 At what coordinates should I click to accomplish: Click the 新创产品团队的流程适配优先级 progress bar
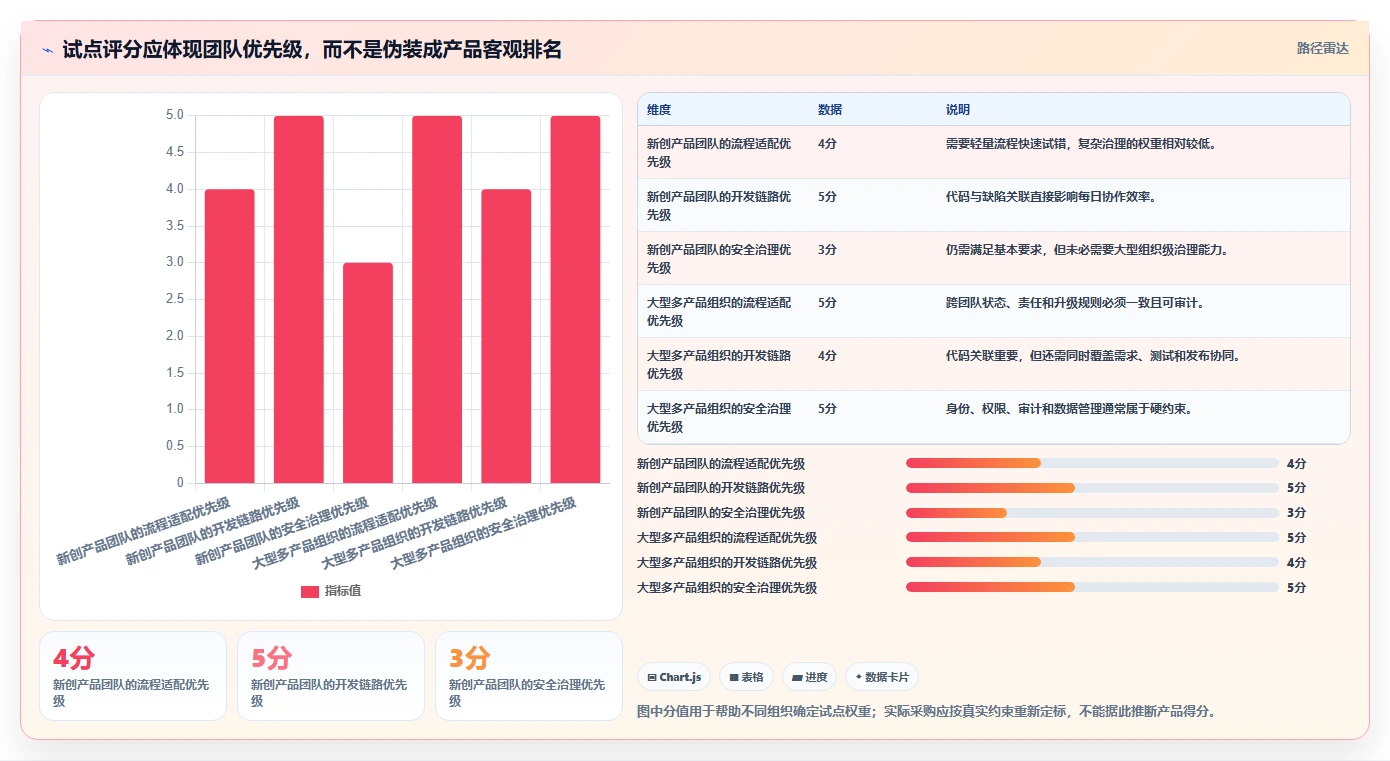(x=1092, y=463)
